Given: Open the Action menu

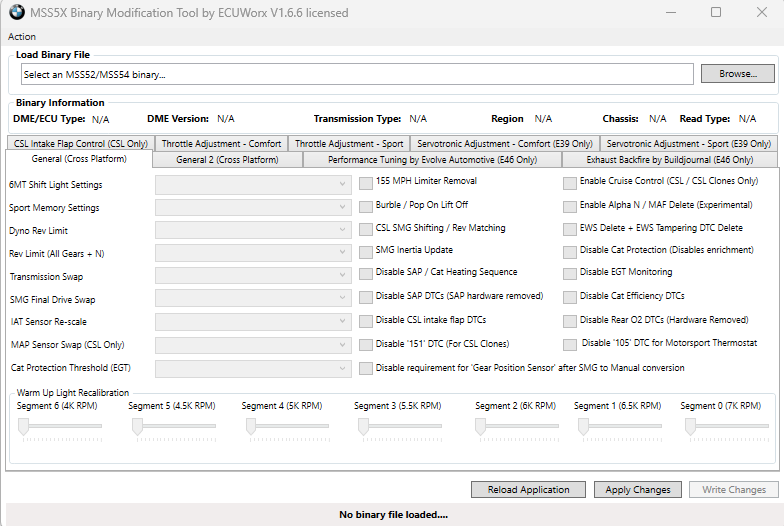Looking at the screenshot, I should pos(22,37).
